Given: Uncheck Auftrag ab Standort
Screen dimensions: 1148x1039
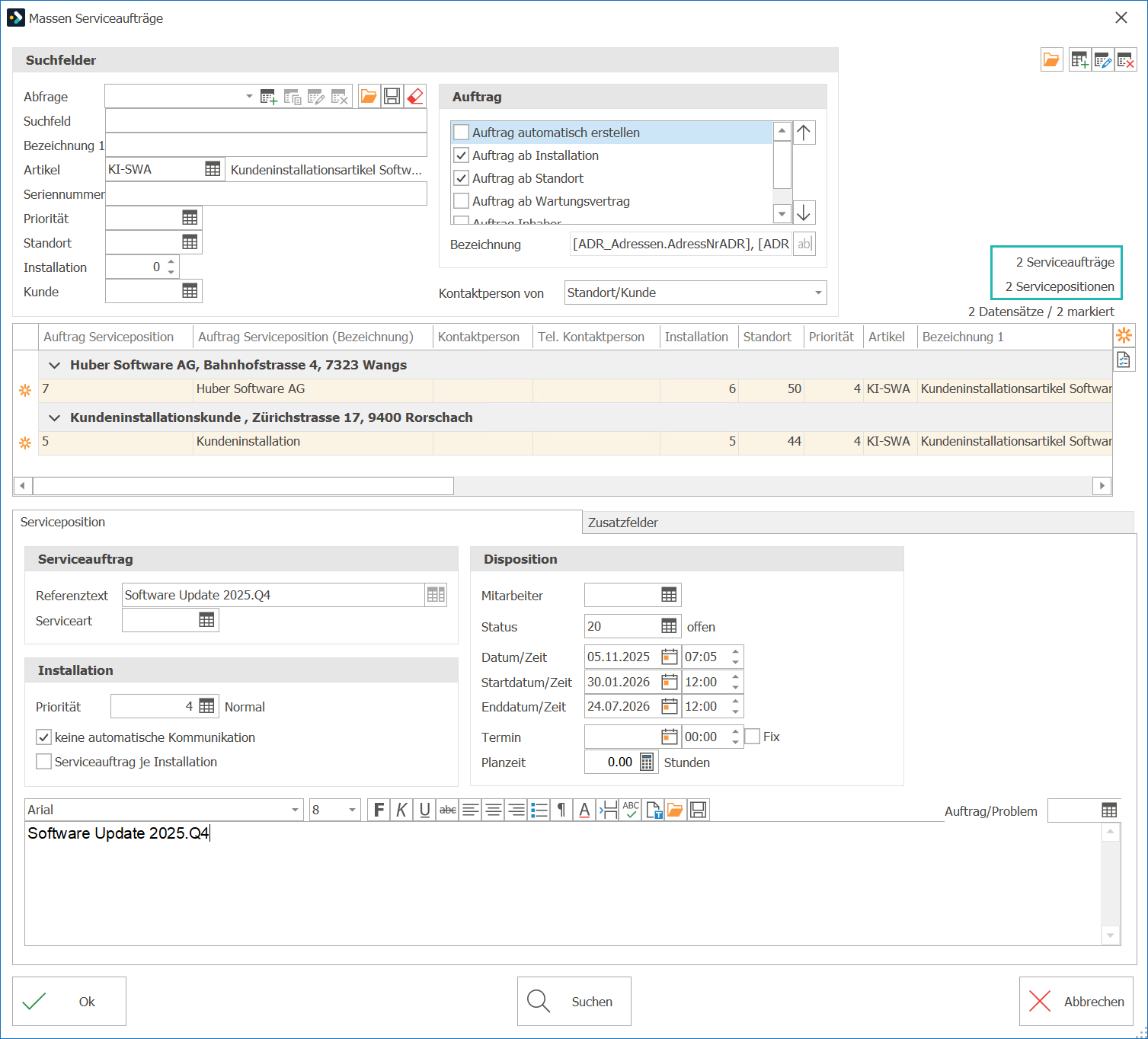Looking at the screenshot, I should [461, 178].
